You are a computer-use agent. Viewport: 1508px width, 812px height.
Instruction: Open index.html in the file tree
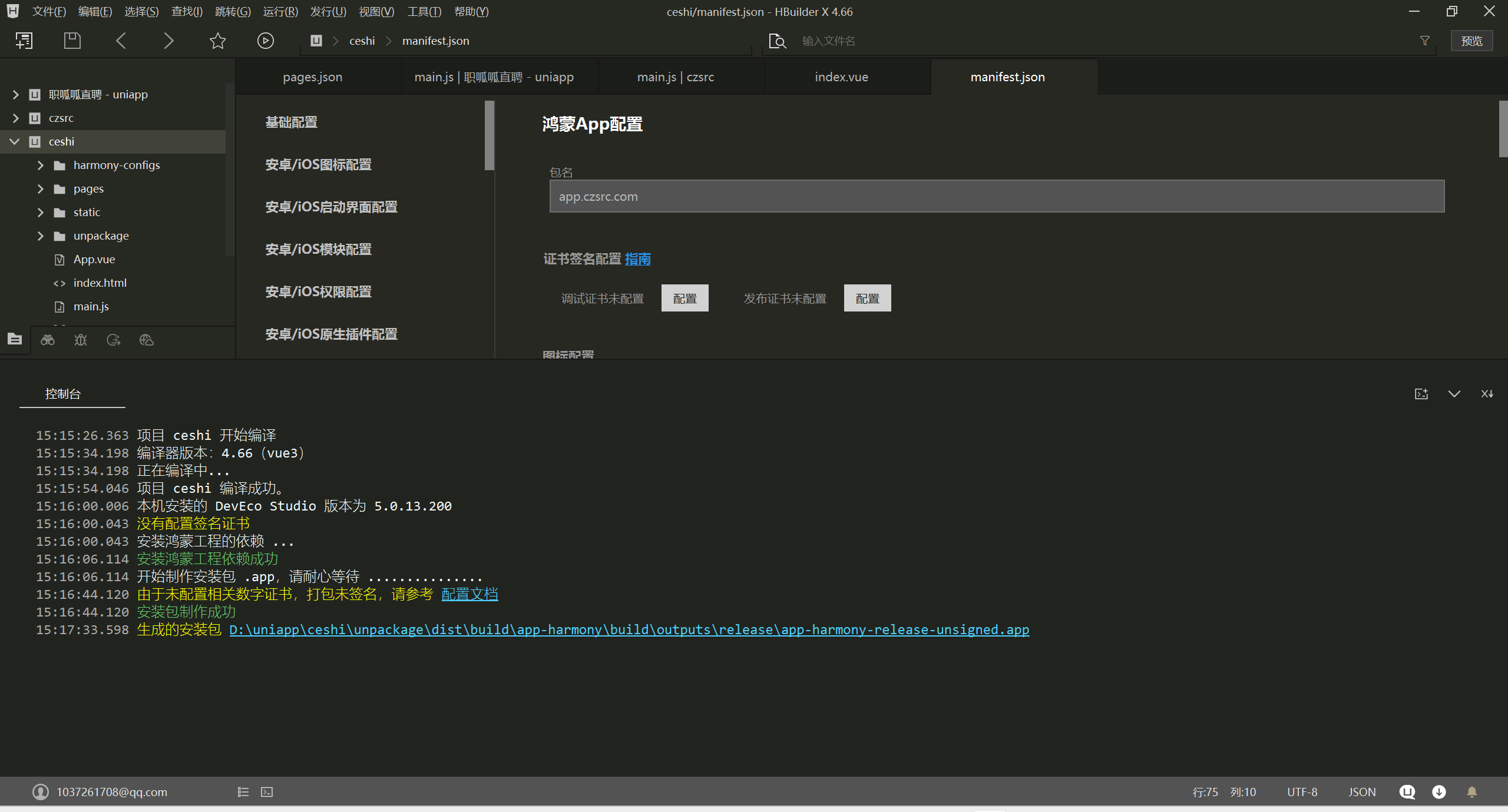(x=100, y=283)
